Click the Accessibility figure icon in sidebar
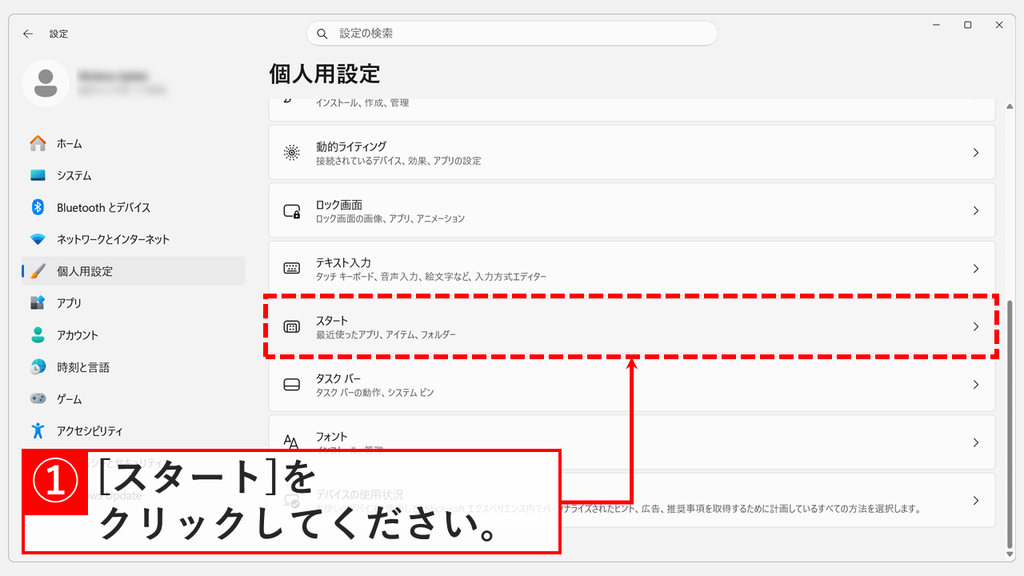The width and height of the screenshot is (1024, 576). point(38,430)
